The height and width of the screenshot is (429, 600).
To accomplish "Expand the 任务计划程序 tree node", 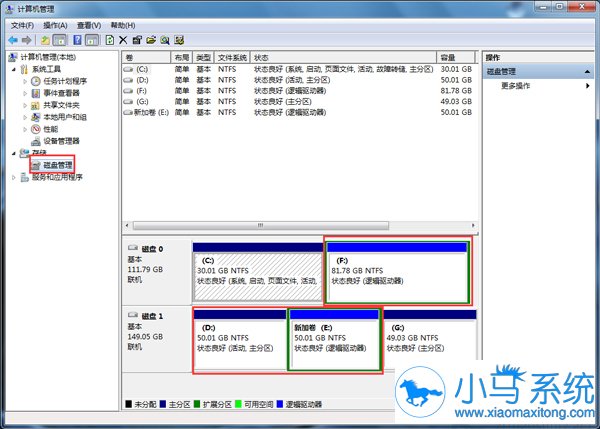I will (25, 82).
